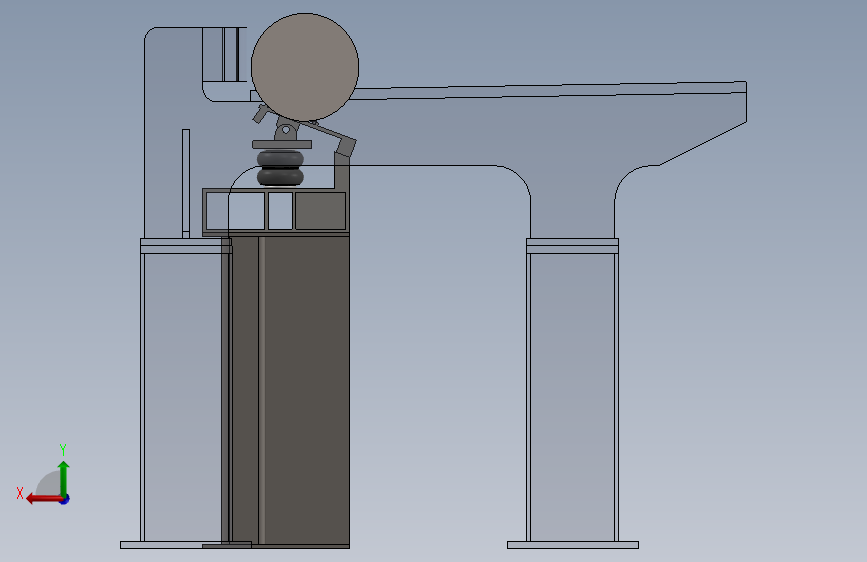Select the black air spring bellows

[x=280, y=168]
